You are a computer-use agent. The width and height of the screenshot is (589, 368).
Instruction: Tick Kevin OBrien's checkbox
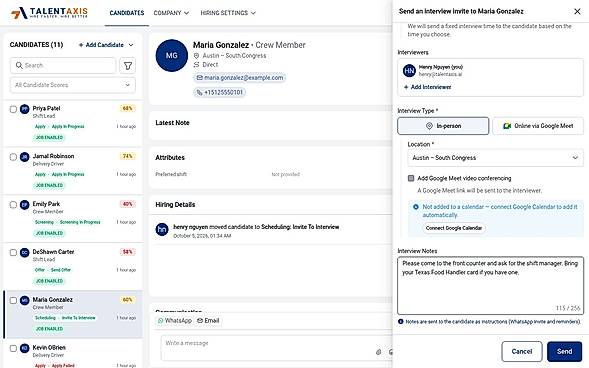point(13,348)
